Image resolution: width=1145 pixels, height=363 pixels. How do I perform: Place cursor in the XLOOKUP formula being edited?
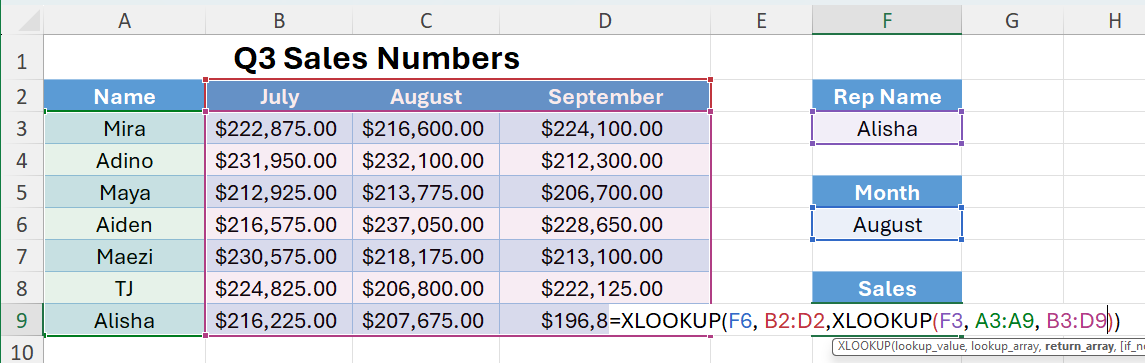(865, 320)
